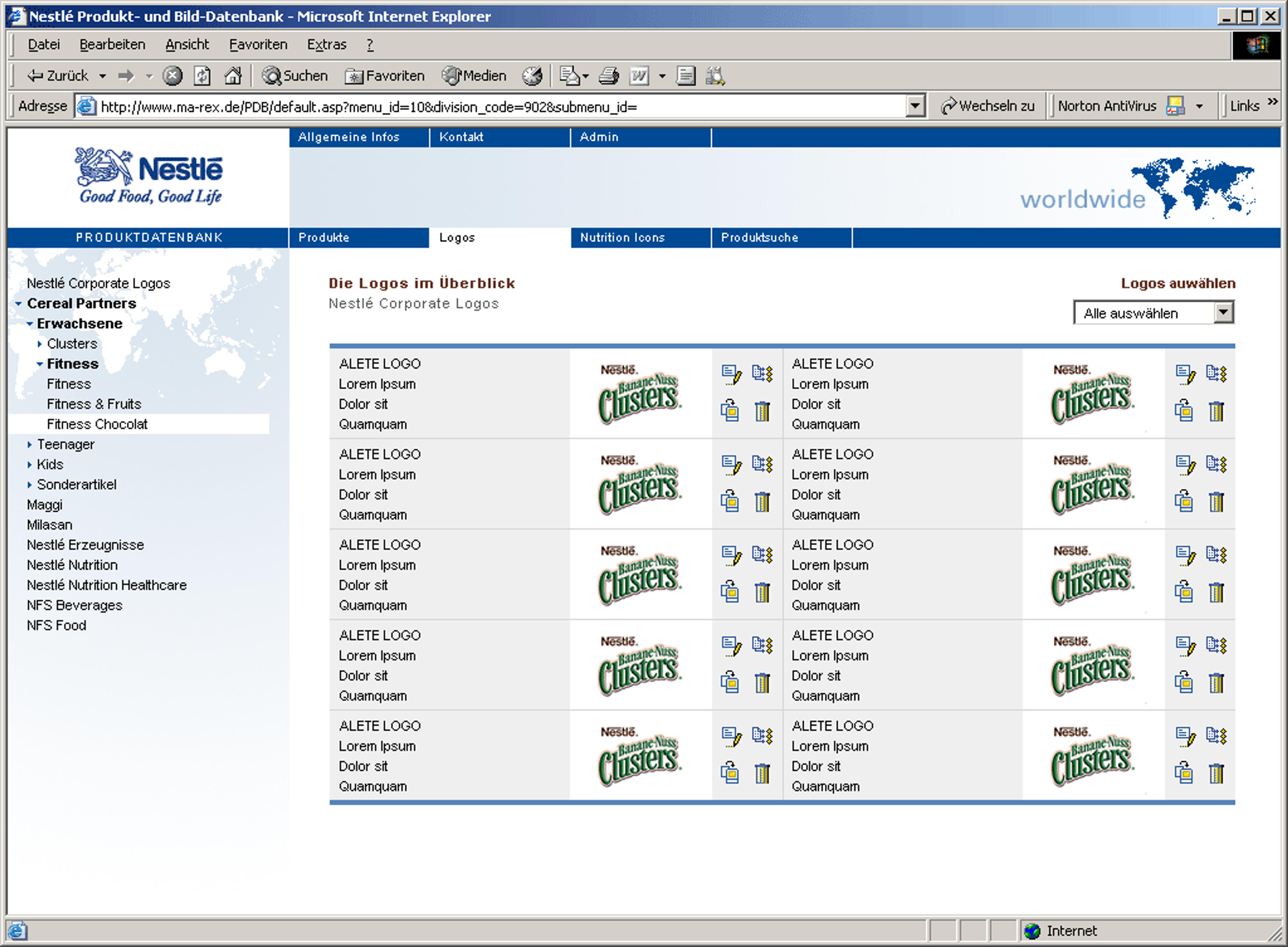Open the NFS Beverages sidebar link

click(74, 606)
